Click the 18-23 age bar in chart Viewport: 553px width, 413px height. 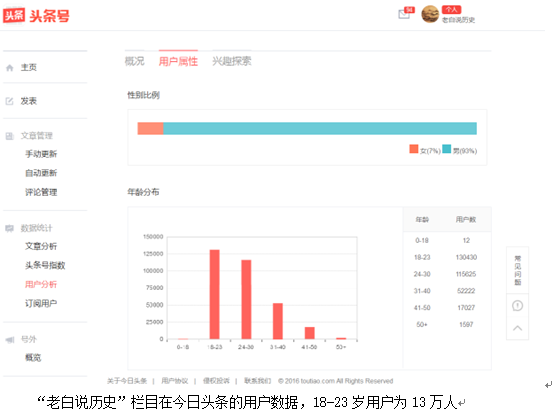coord(214,294)
